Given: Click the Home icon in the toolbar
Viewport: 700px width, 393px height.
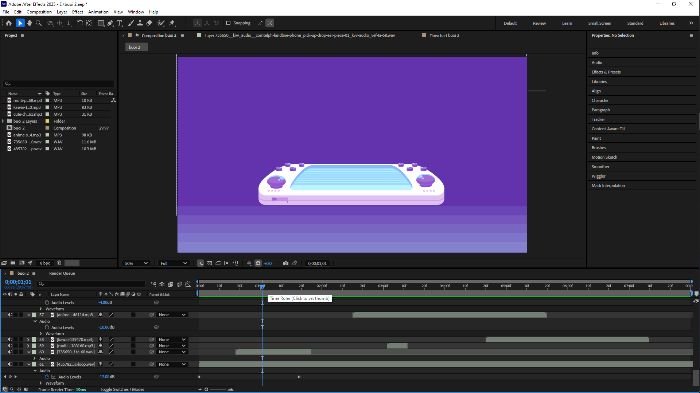Looking at the screenshot, I should point(8,23).
